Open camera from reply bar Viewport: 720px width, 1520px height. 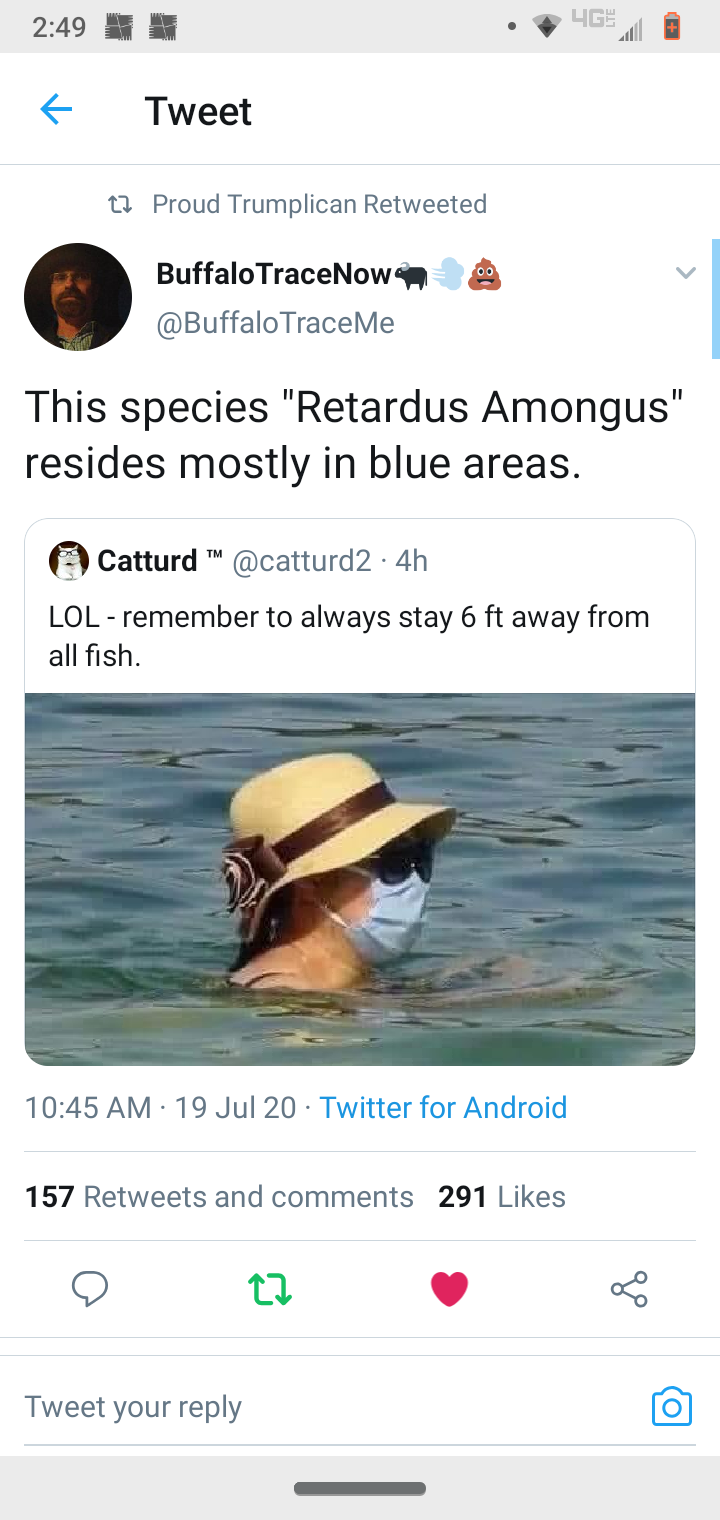coord(671,1406)
